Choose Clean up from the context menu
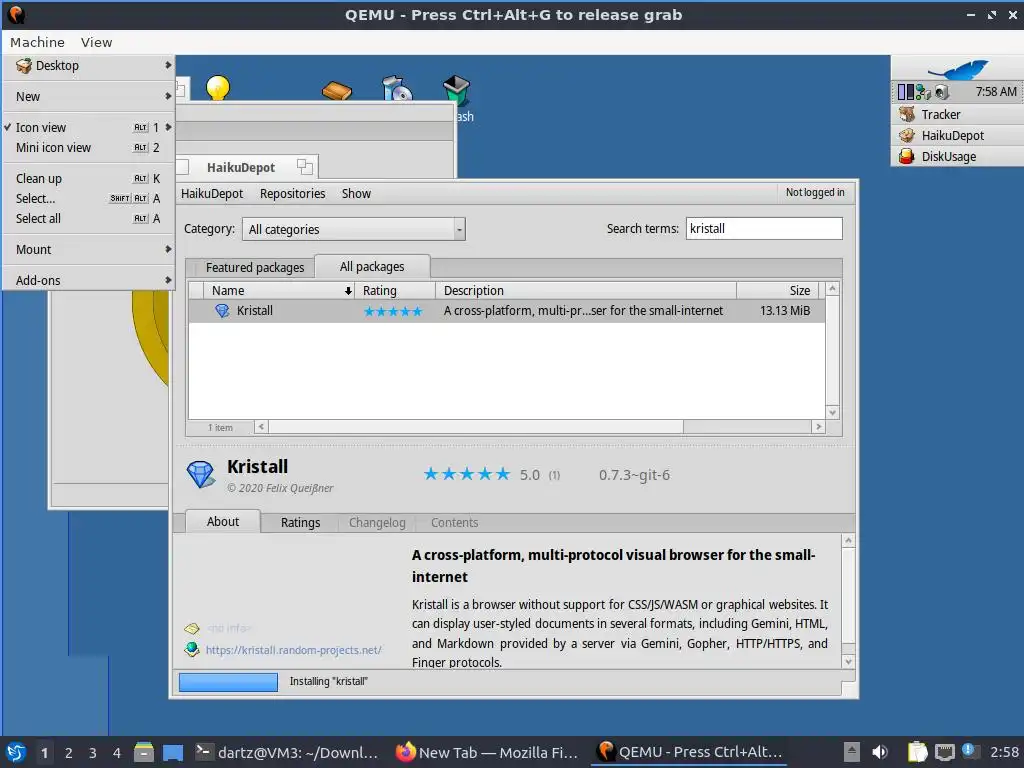1024x768 pixels. coord(88,178)
